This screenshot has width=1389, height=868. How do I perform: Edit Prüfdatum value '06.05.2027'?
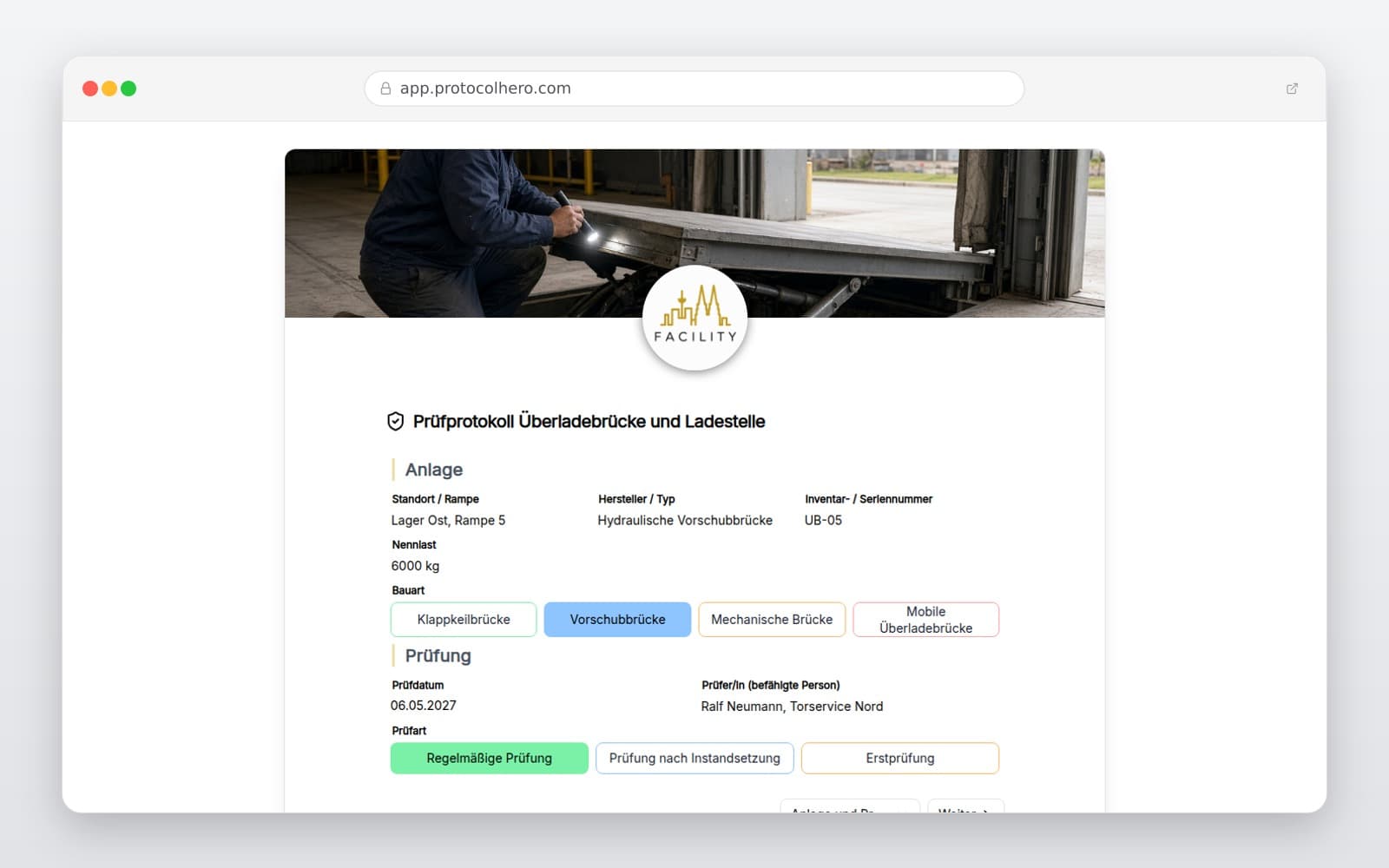coord(424,706)
